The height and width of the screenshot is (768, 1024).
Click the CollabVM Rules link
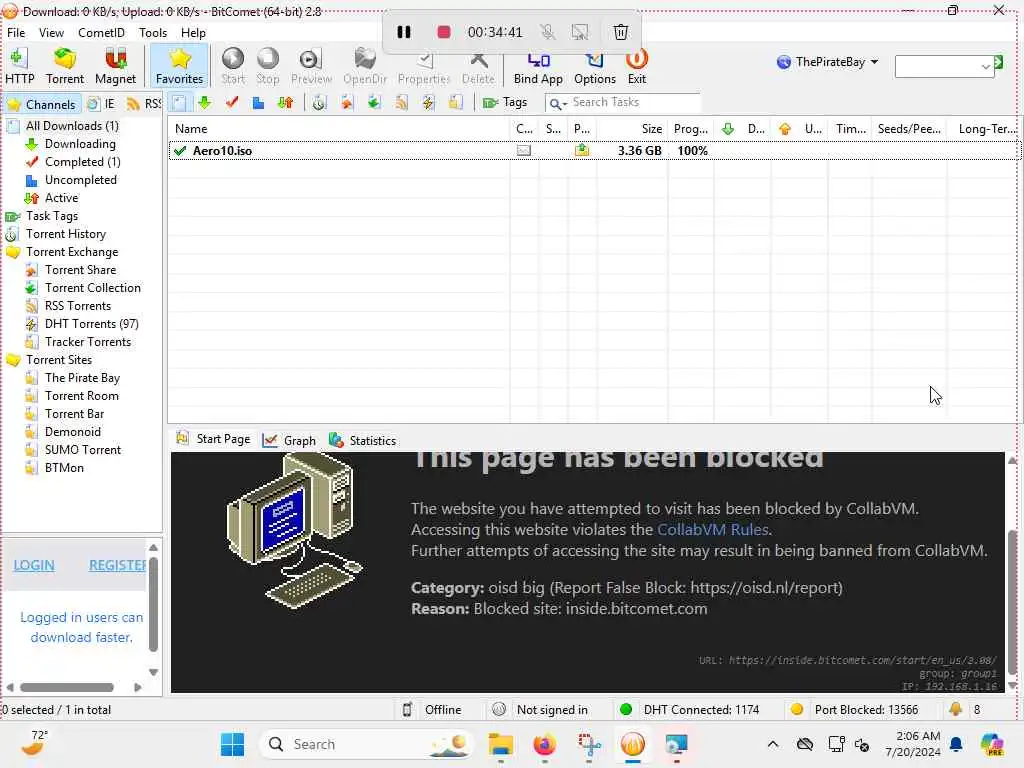coord(712,530)
